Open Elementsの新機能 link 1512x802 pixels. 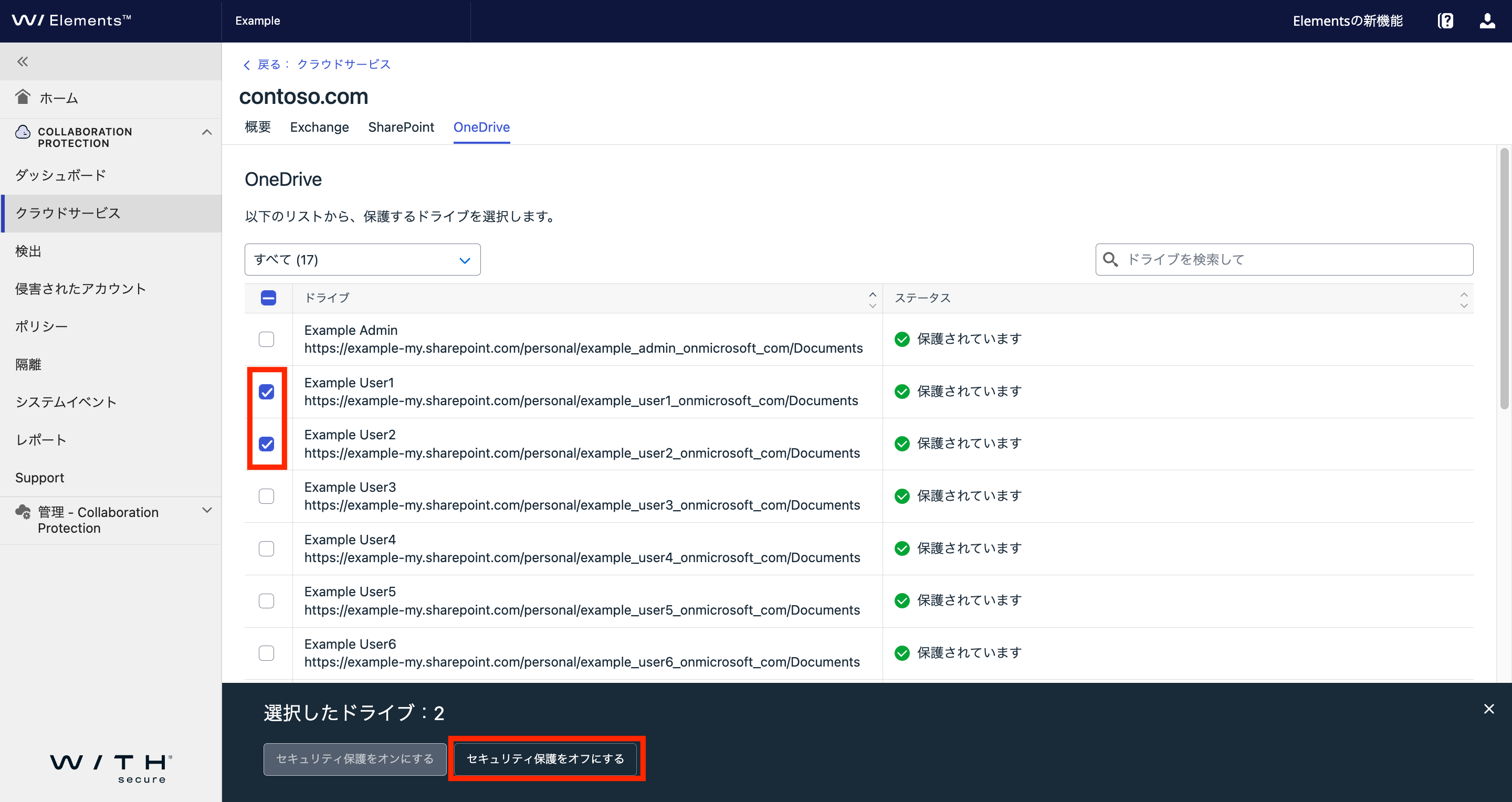click(1348, 21)
